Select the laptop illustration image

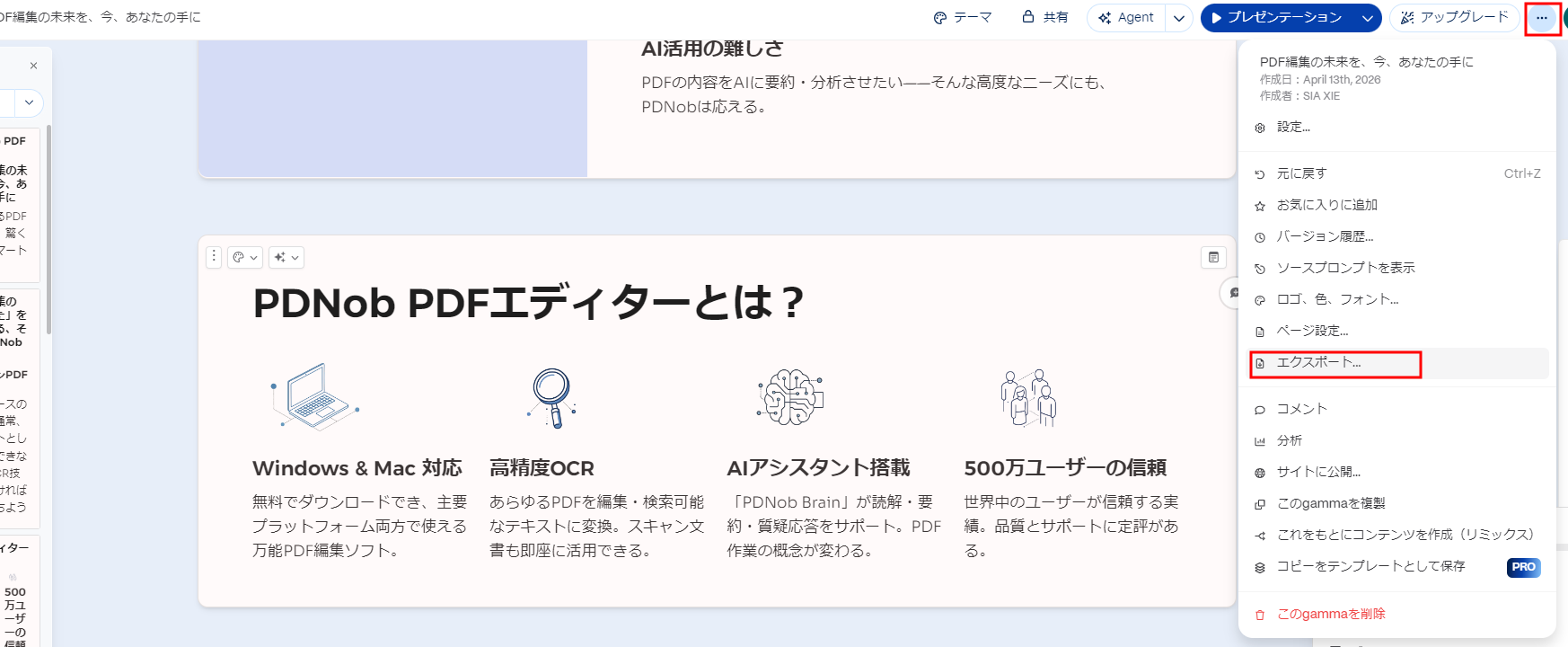click(315, 396)
